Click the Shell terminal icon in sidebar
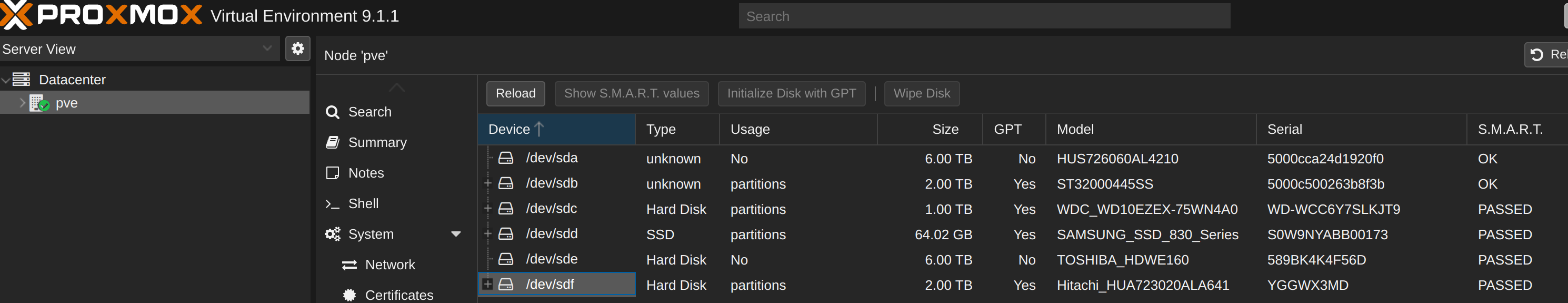This screenshot has width=1568, height=303. [332, 203]
